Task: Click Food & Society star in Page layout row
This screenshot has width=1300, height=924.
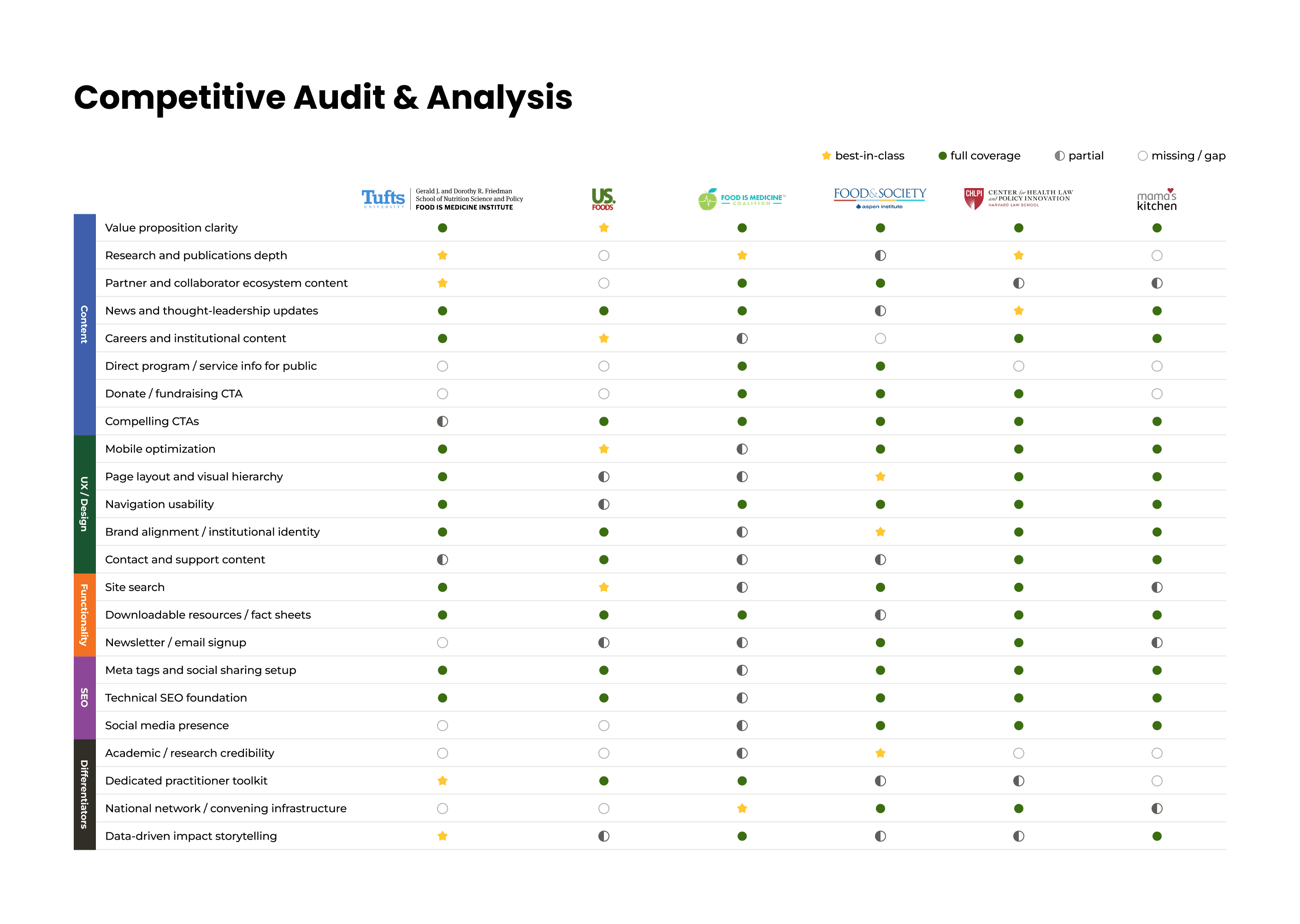Action: click(880, 476)
